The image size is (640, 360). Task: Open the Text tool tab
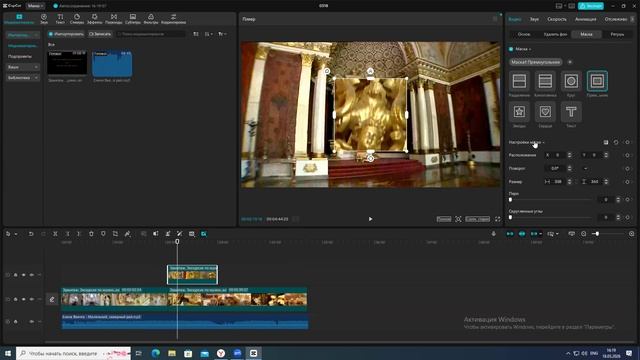(60, 19)
